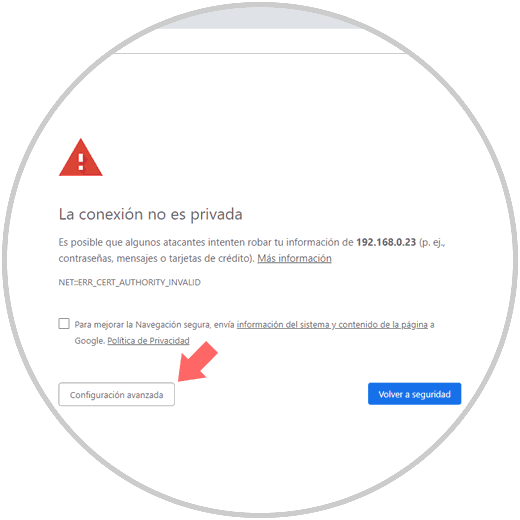Screen dimensions: 520x520
Task: Follow 'información del sistema y contenido' link
Action: (332, 324)
